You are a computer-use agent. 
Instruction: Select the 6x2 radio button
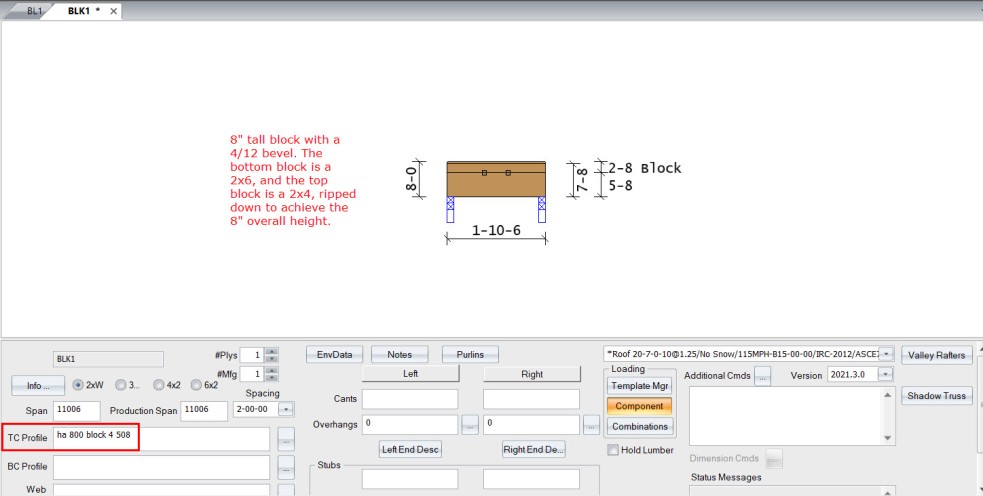198,385
